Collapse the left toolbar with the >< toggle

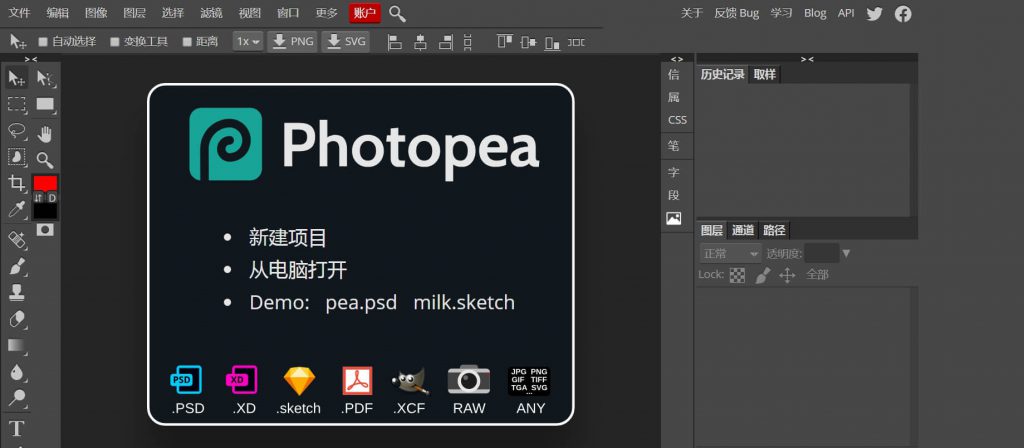[x=31, y=59]
